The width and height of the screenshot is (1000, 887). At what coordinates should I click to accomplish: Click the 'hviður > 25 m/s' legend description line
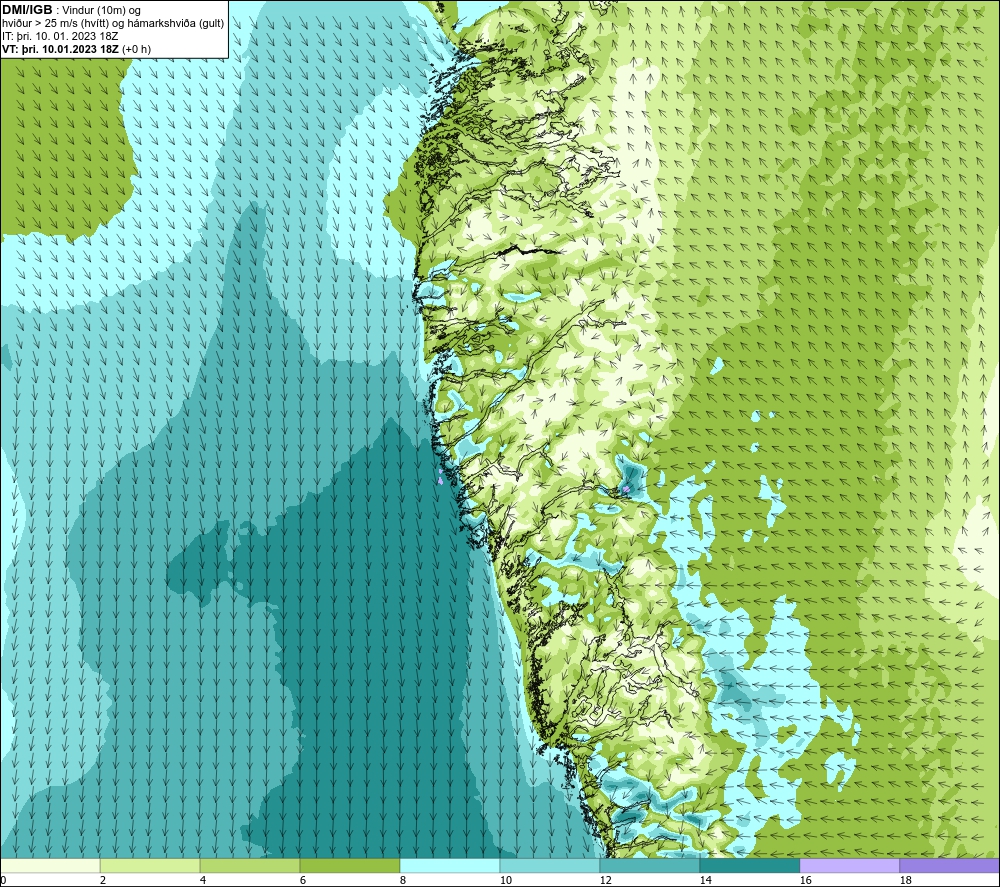[113, 24]
